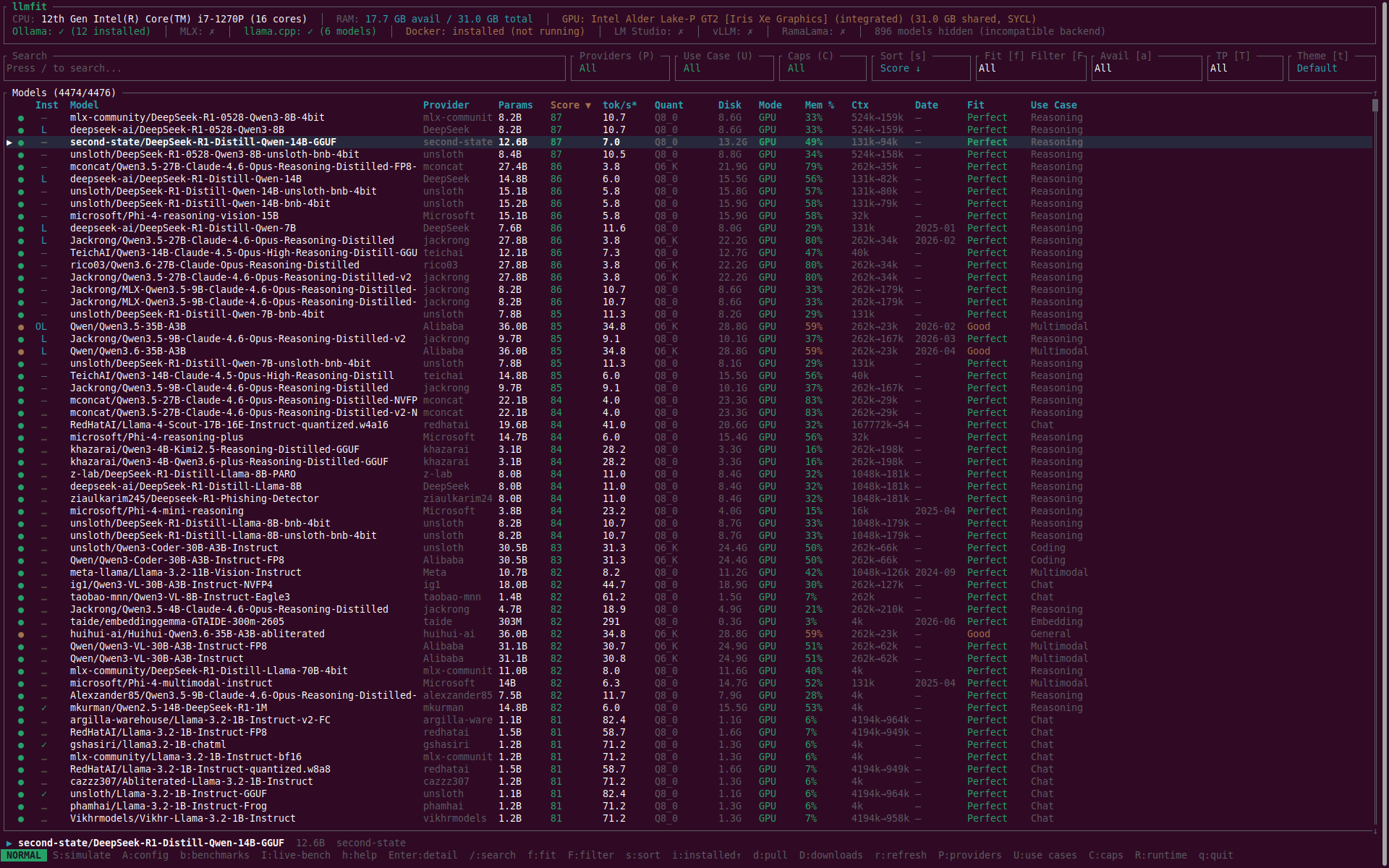Click the Params column header
This screenshot has width=1389, height=868.
[515, 105]
